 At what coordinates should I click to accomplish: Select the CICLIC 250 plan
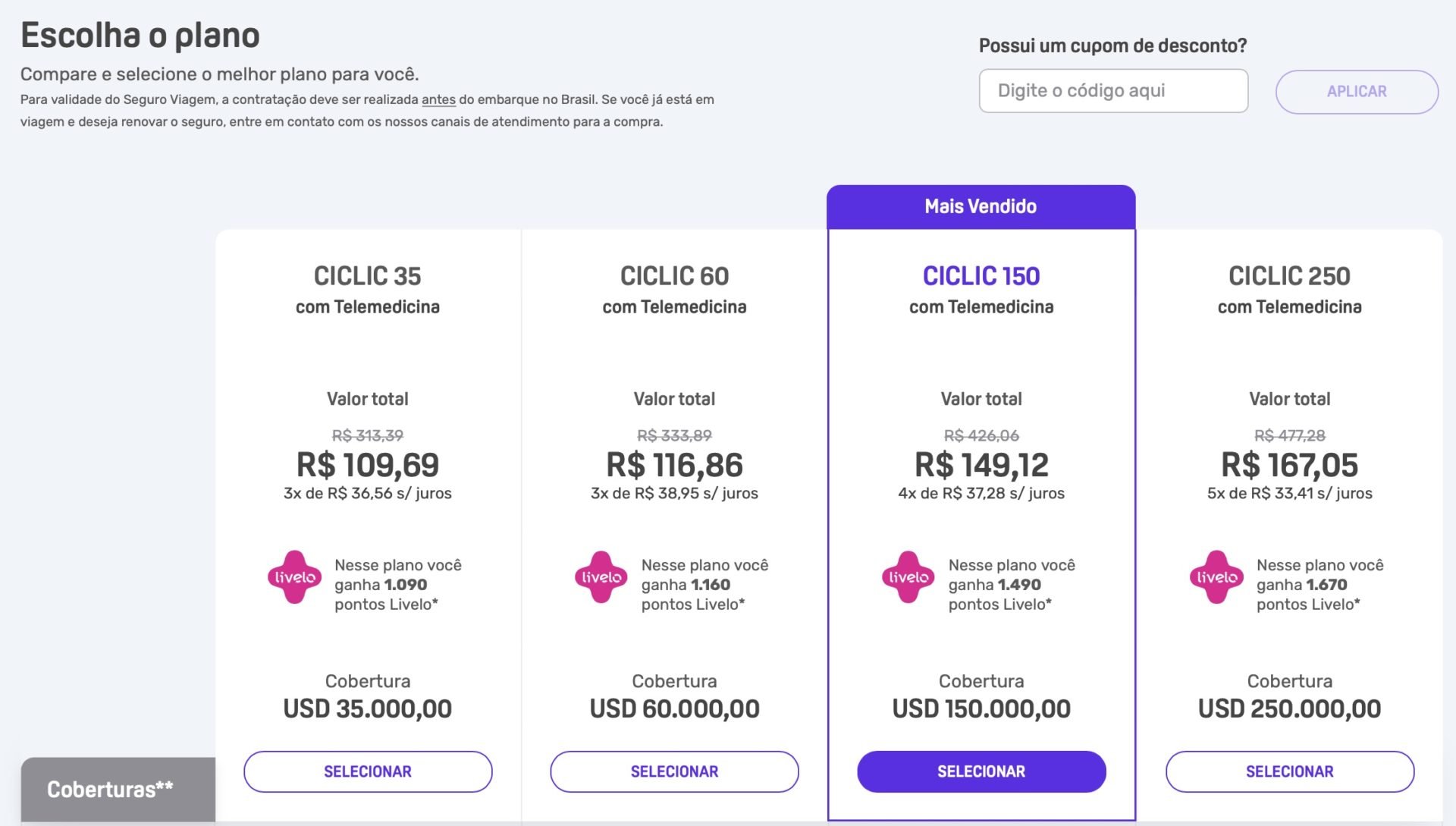(1289, 771)
